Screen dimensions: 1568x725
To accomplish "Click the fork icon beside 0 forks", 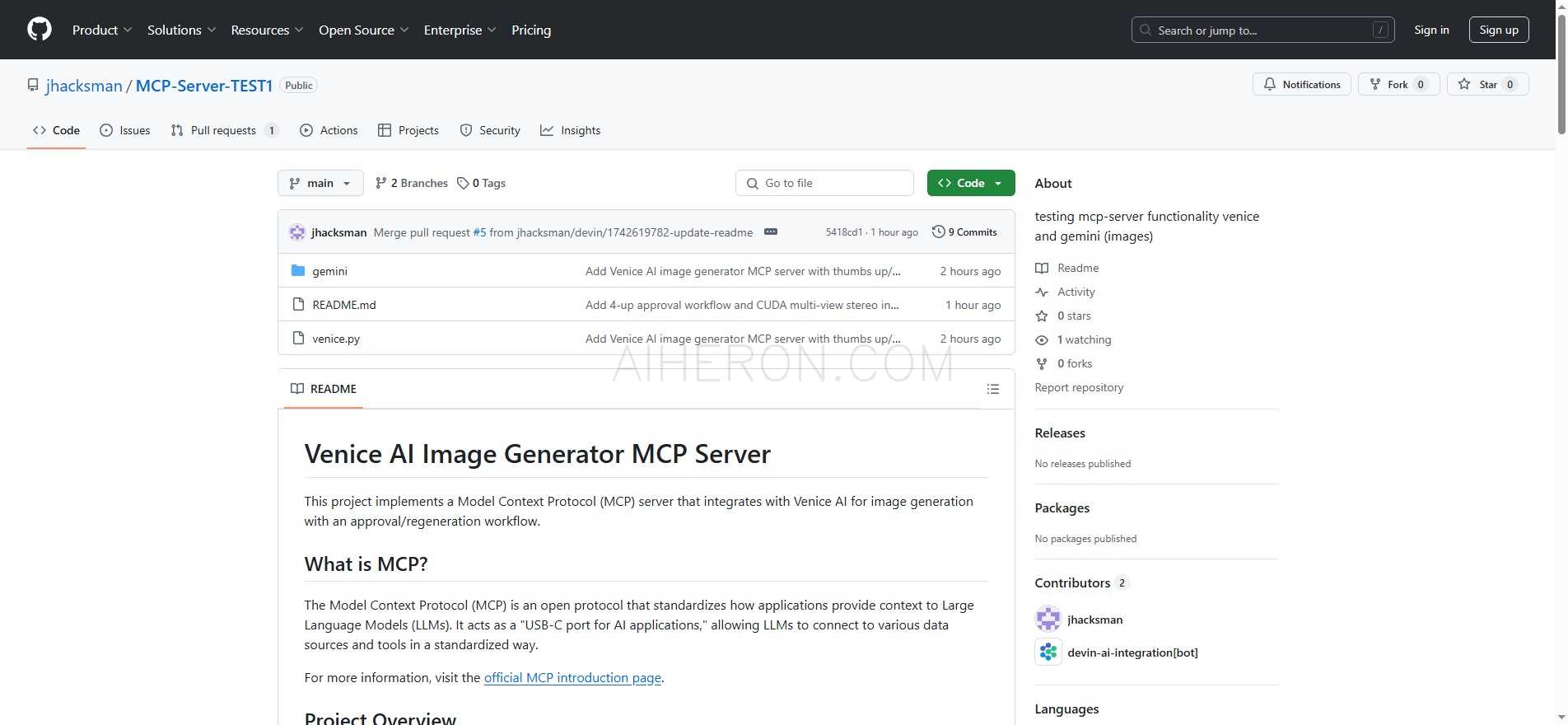I will pyautogui.click(x=1042, y=363).
